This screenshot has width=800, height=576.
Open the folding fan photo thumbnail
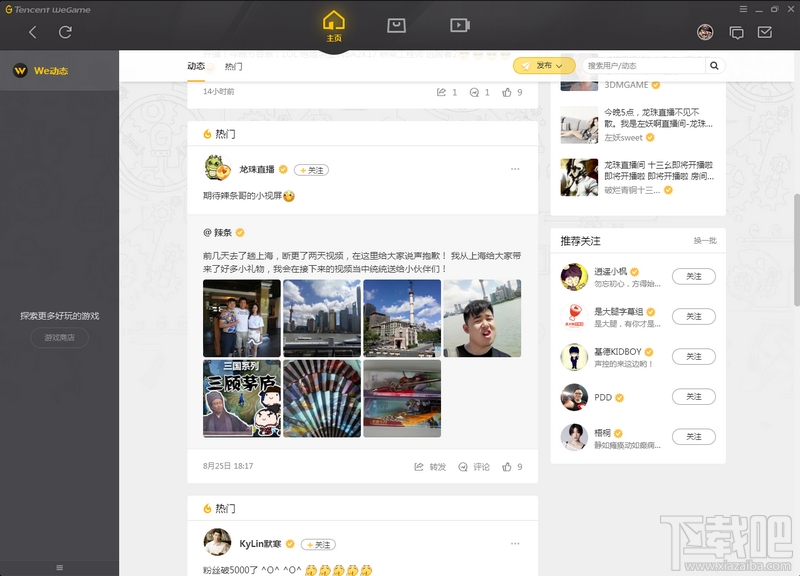point(322,398)
